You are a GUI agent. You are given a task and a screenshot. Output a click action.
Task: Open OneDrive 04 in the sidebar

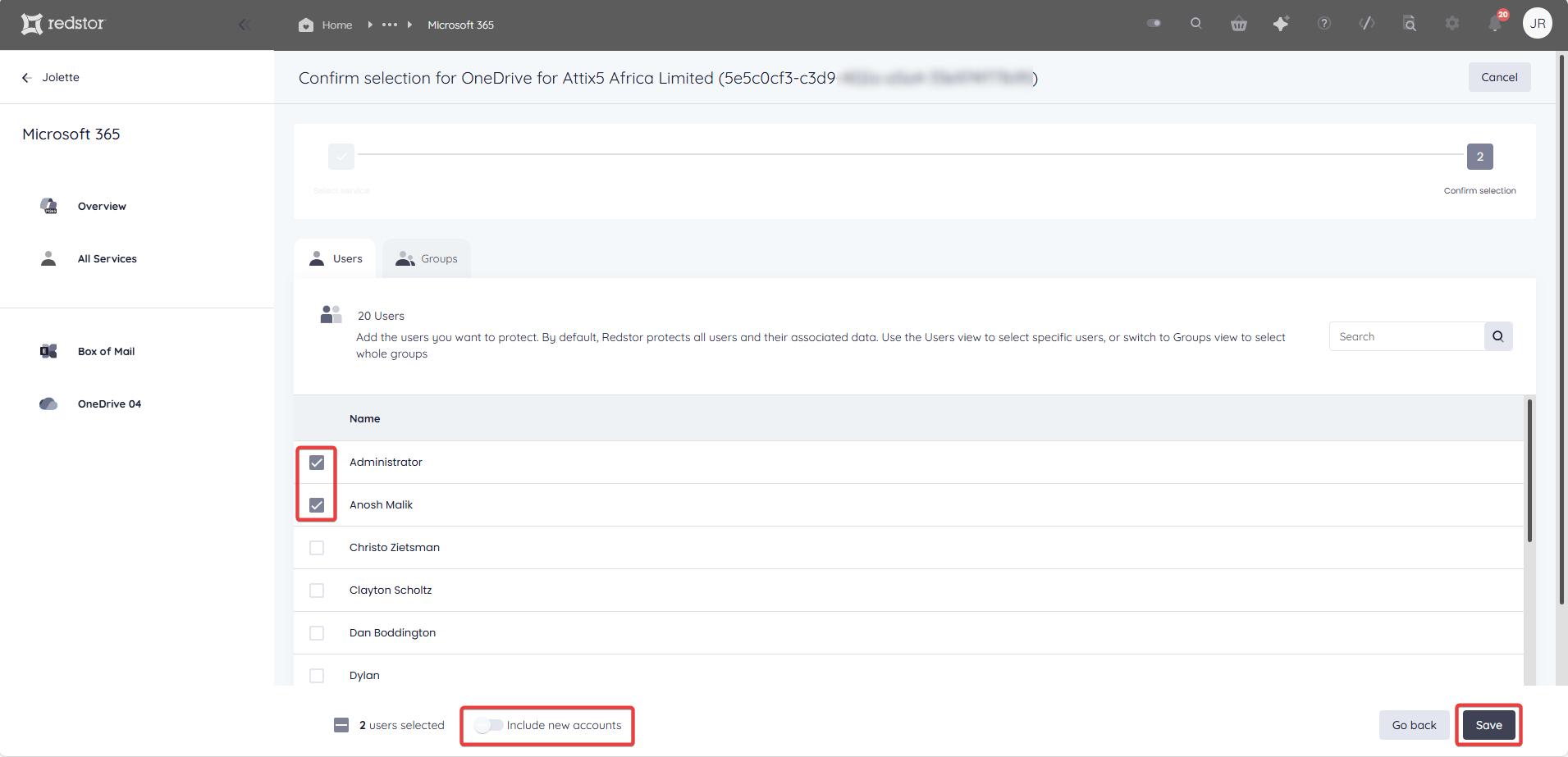(x=109, y=404)
